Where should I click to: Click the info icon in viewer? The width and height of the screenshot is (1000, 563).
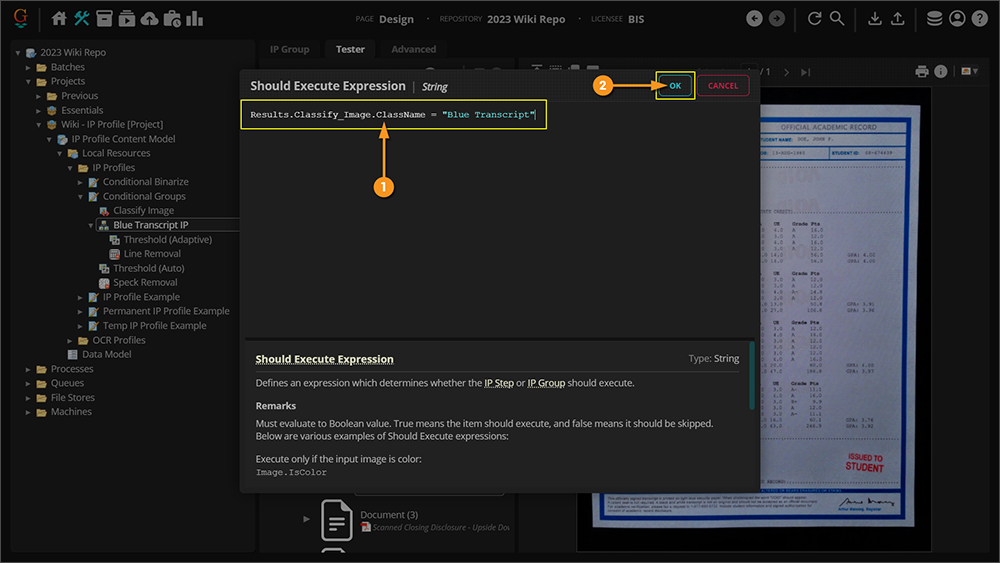point(941,71)
